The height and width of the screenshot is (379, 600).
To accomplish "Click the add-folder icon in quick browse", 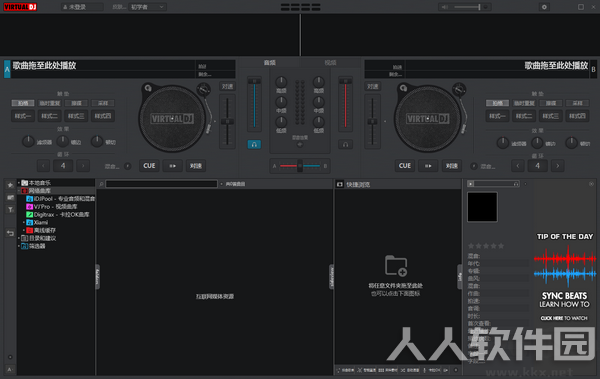I will click(x=396, y=265).
